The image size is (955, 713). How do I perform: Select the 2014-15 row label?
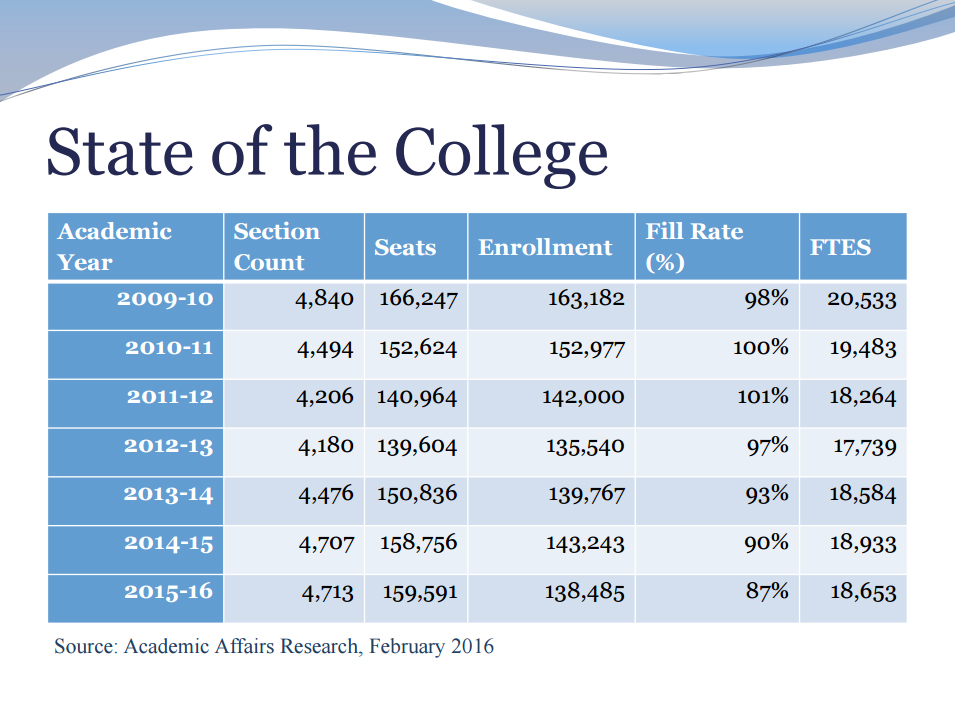[136, 550]
